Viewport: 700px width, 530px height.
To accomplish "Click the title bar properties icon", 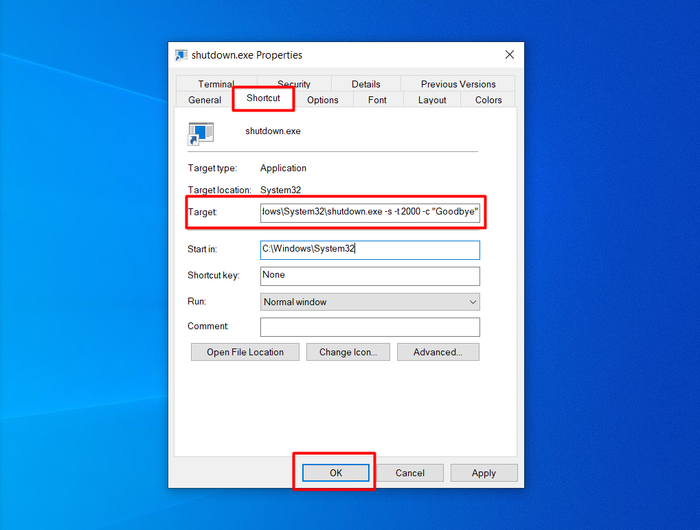I will [181, 55].
